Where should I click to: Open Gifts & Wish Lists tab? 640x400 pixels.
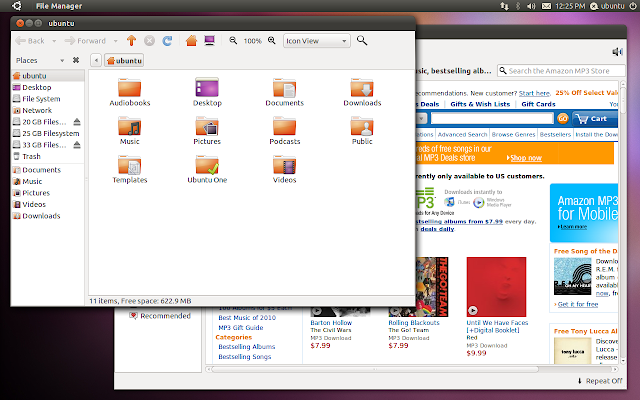click(480, 104)
